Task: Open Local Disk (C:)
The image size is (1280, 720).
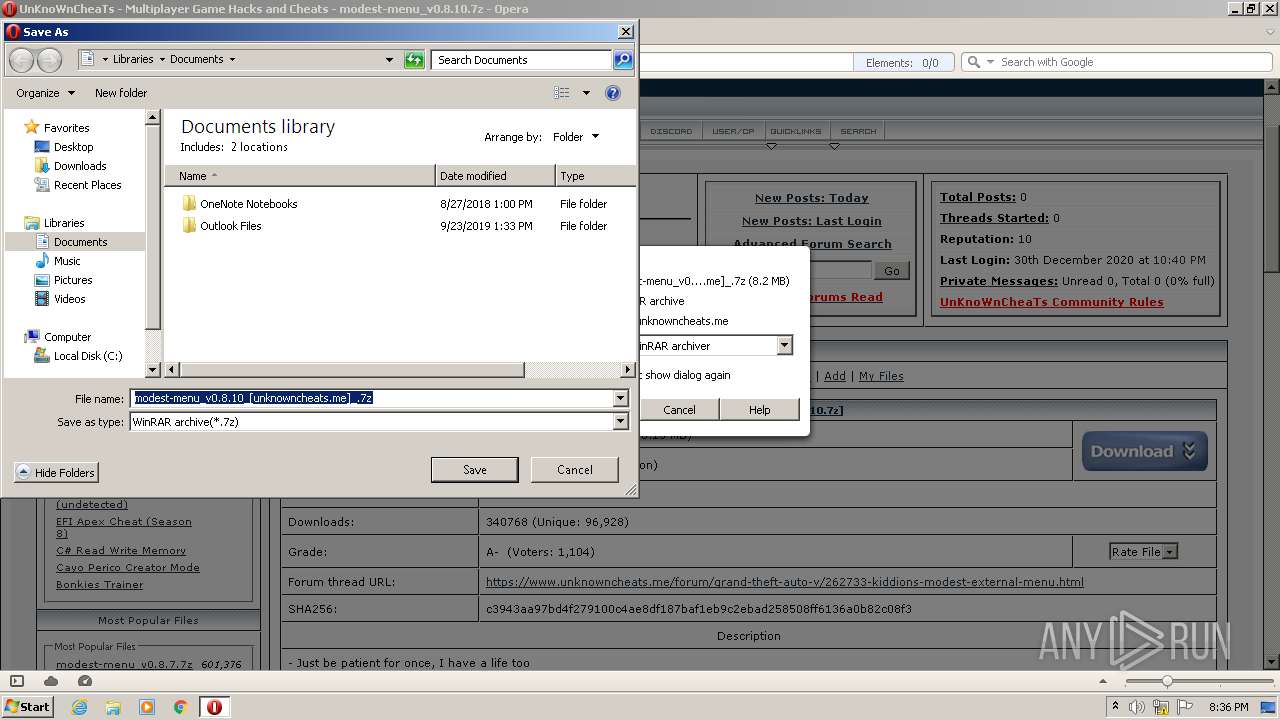Action: coord(88,356)
